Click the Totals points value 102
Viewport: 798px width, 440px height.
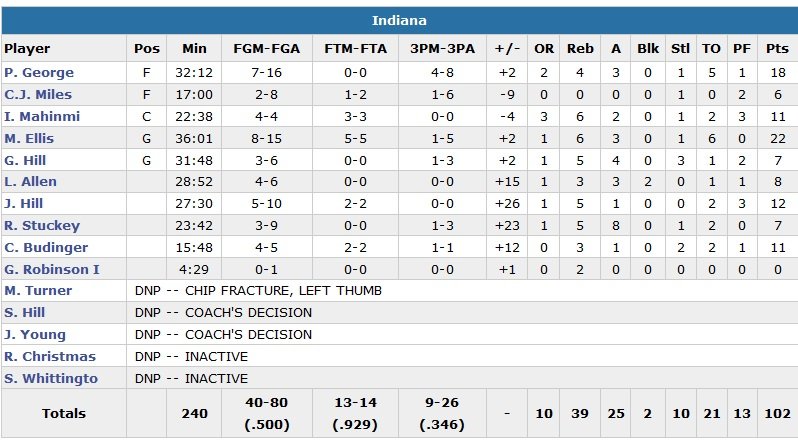[x=776, y=413]
